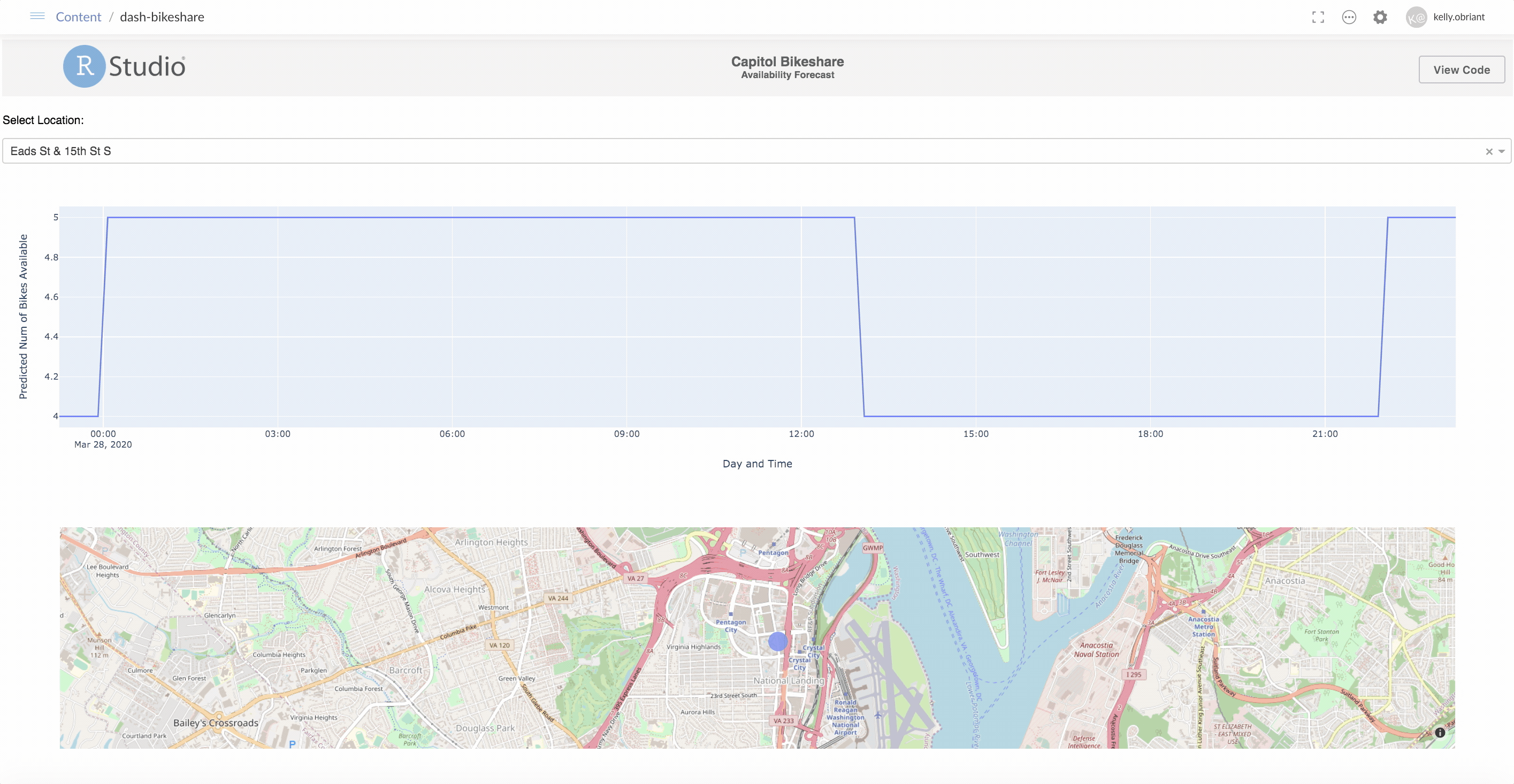Click the kelly.obriant avatar circle

(x=1417, y=17)
